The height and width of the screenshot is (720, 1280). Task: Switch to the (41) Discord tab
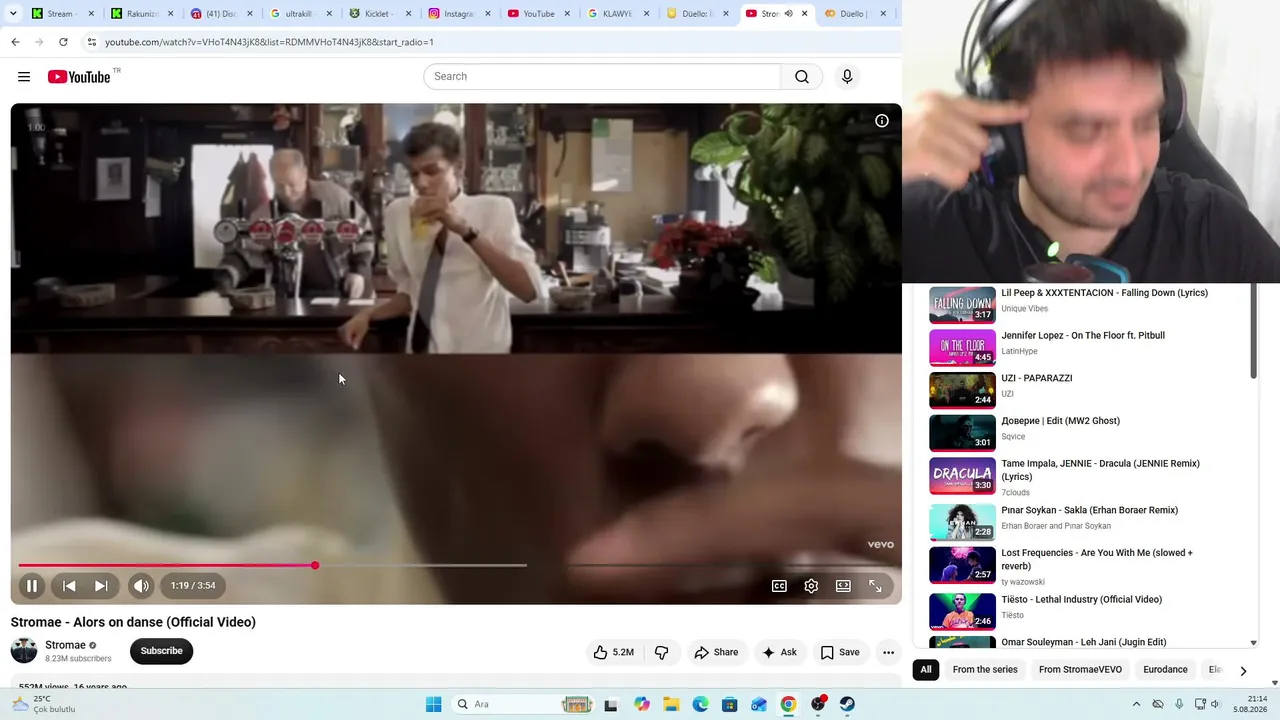pyautogui.click(x=220, y=14)
